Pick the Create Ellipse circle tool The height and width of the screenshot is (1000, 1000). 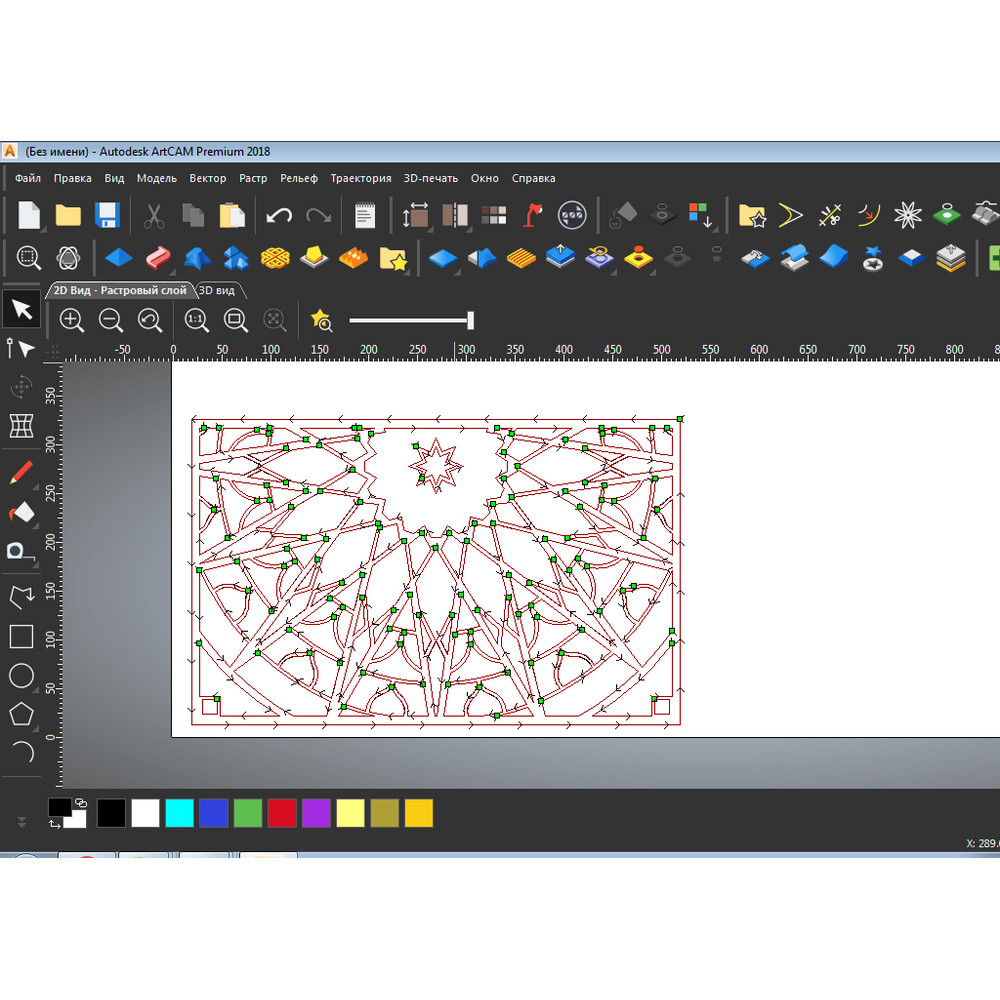tap(21, 676)
